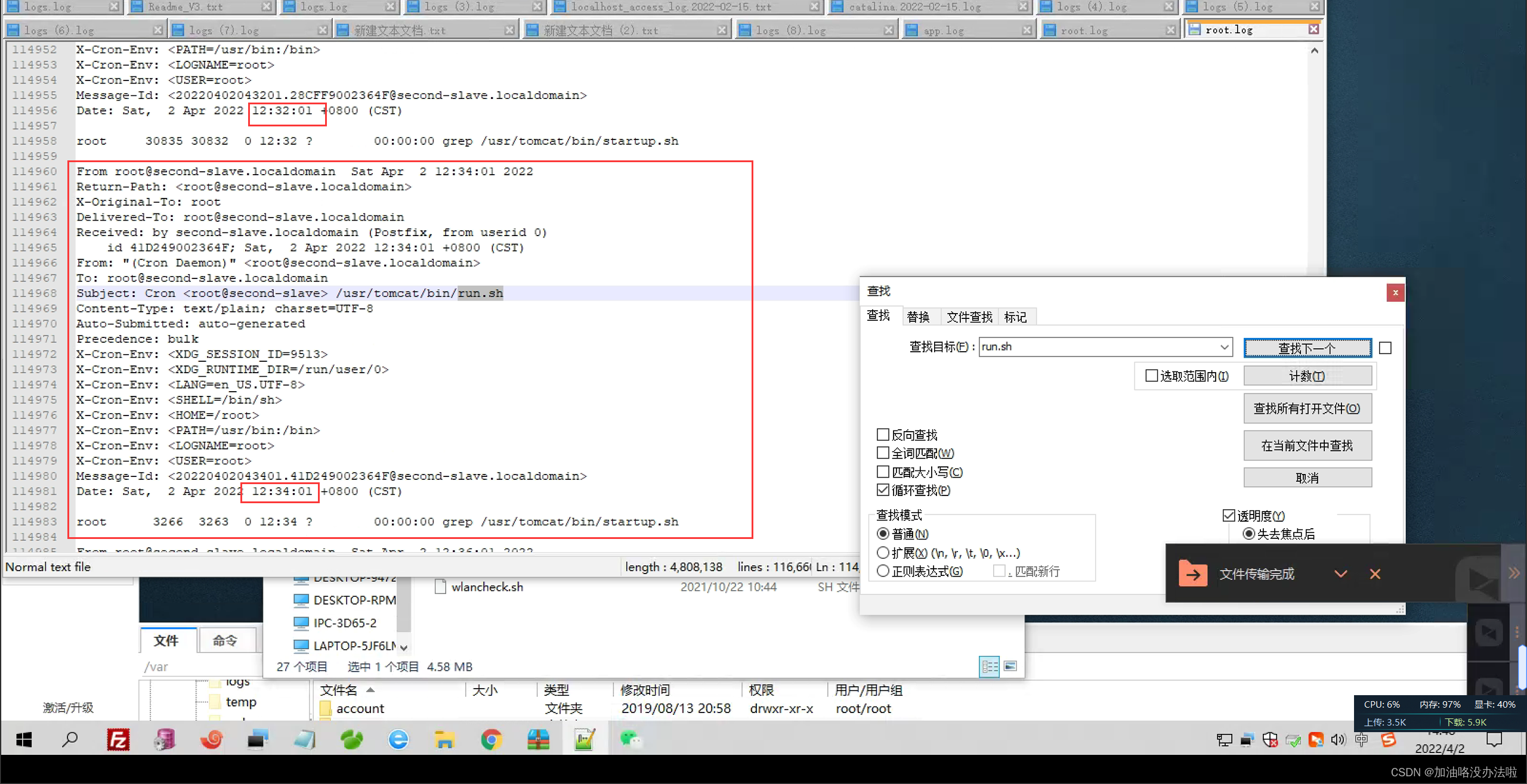Click 查找所有打开文件 button
Image resolution: width=1527 pixels, height=784 pixels.
click(x=1307, y=408)
